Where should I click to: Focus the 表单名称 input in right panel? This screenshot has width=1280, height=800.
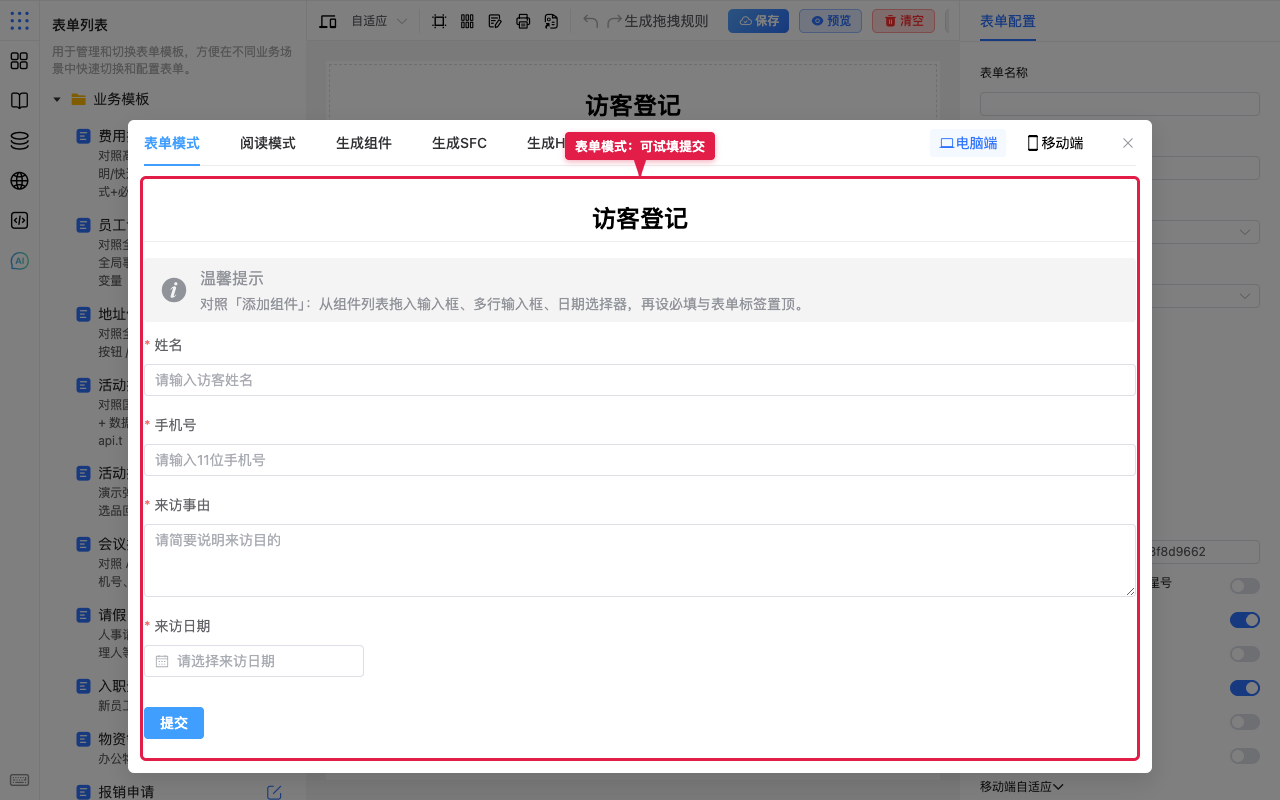pyautogui.click(x=1120, y=104)
